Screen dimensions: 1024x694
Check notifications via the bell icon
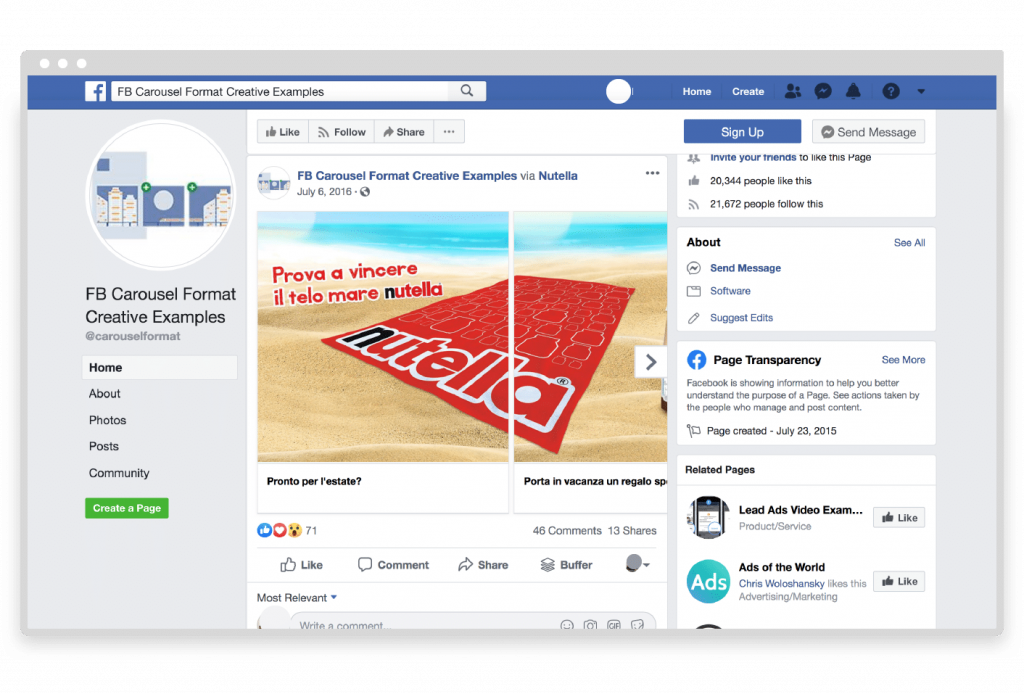coord(853,91)
